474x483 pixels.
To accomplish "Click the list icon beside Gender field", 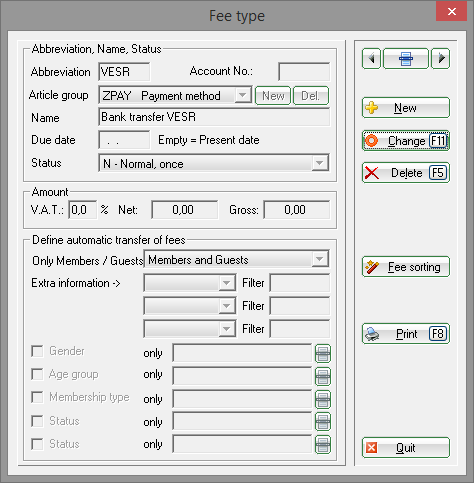I will [323, 353].
